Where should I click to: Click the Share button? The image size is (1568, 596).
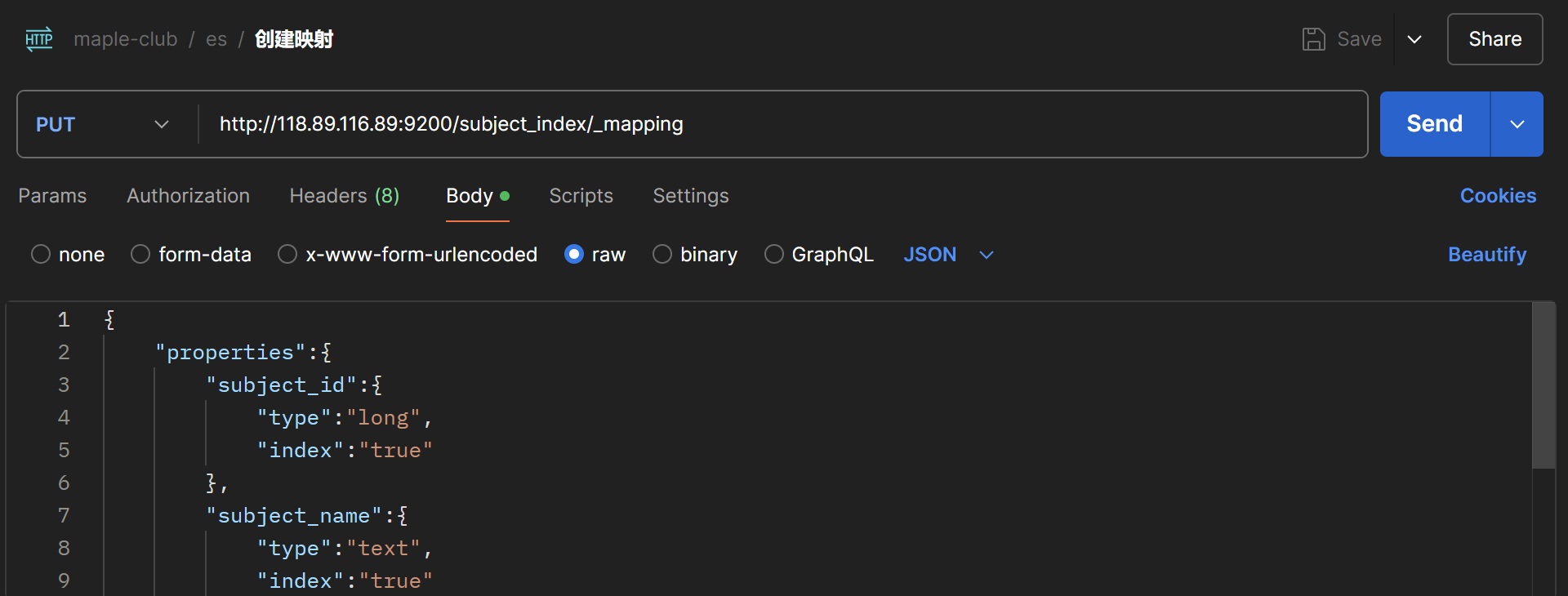coord(1494,39)
